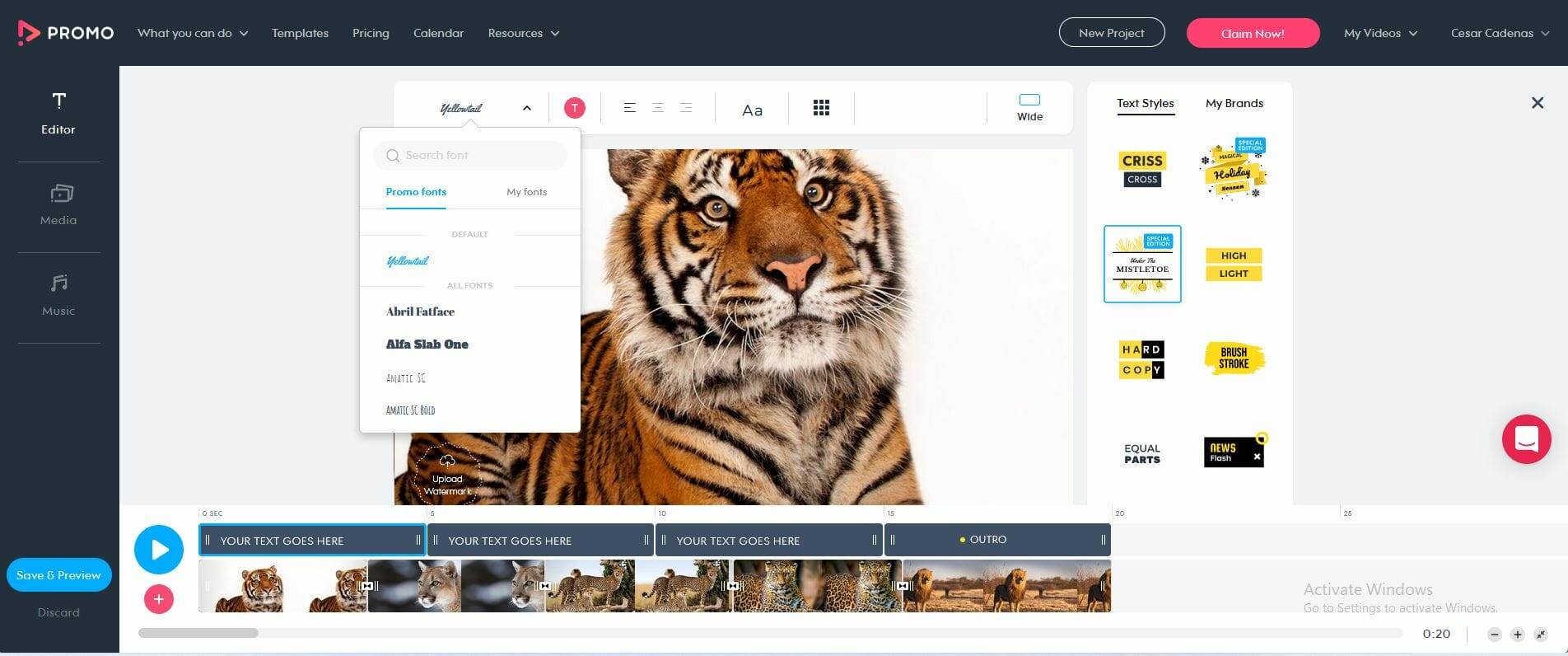1568x656 pixels.
Task: Collapse the timeline view
Action: [1541, 635]
